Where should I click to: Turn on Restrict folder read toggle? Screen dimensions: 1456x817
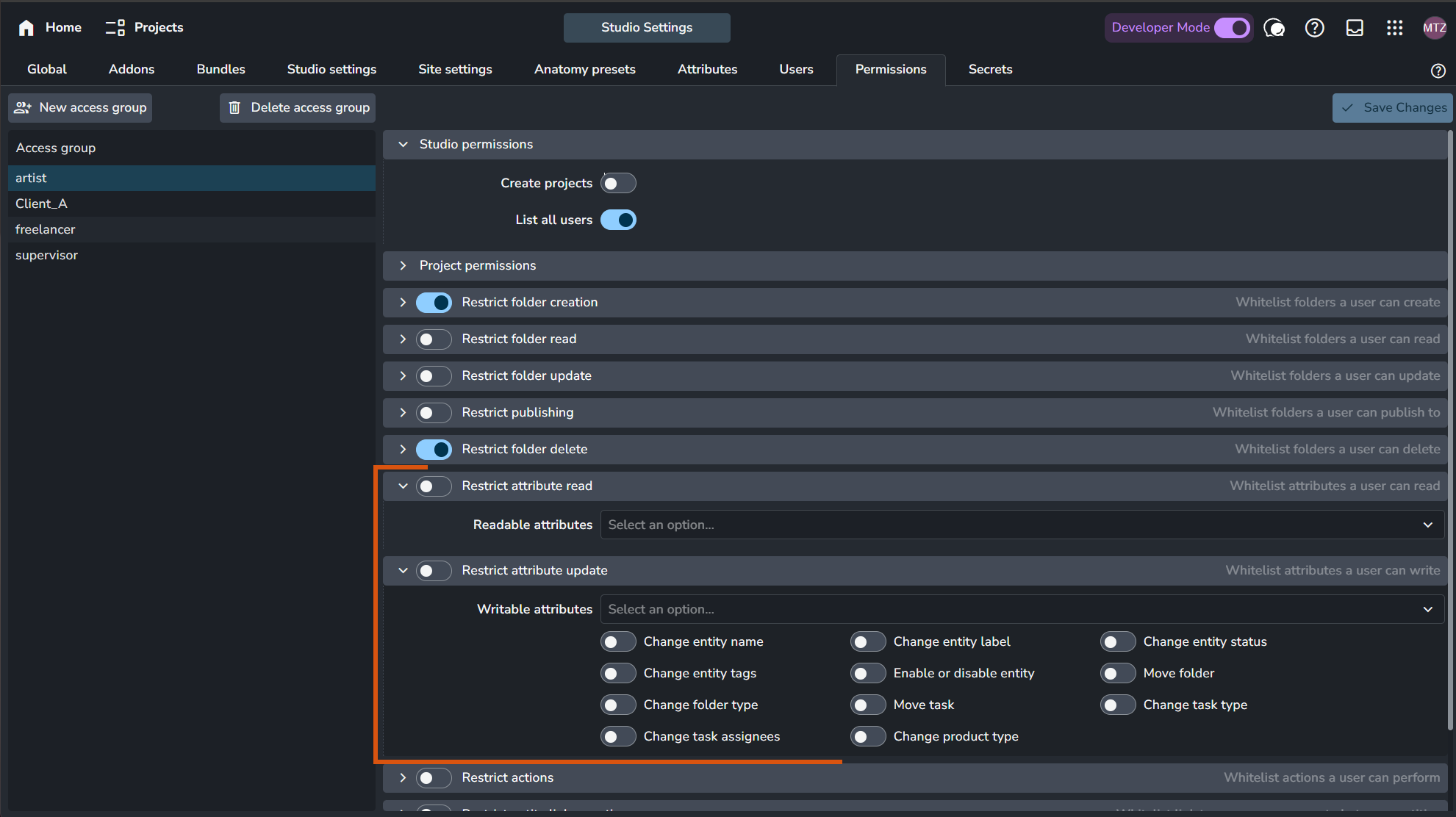[434, 339]
